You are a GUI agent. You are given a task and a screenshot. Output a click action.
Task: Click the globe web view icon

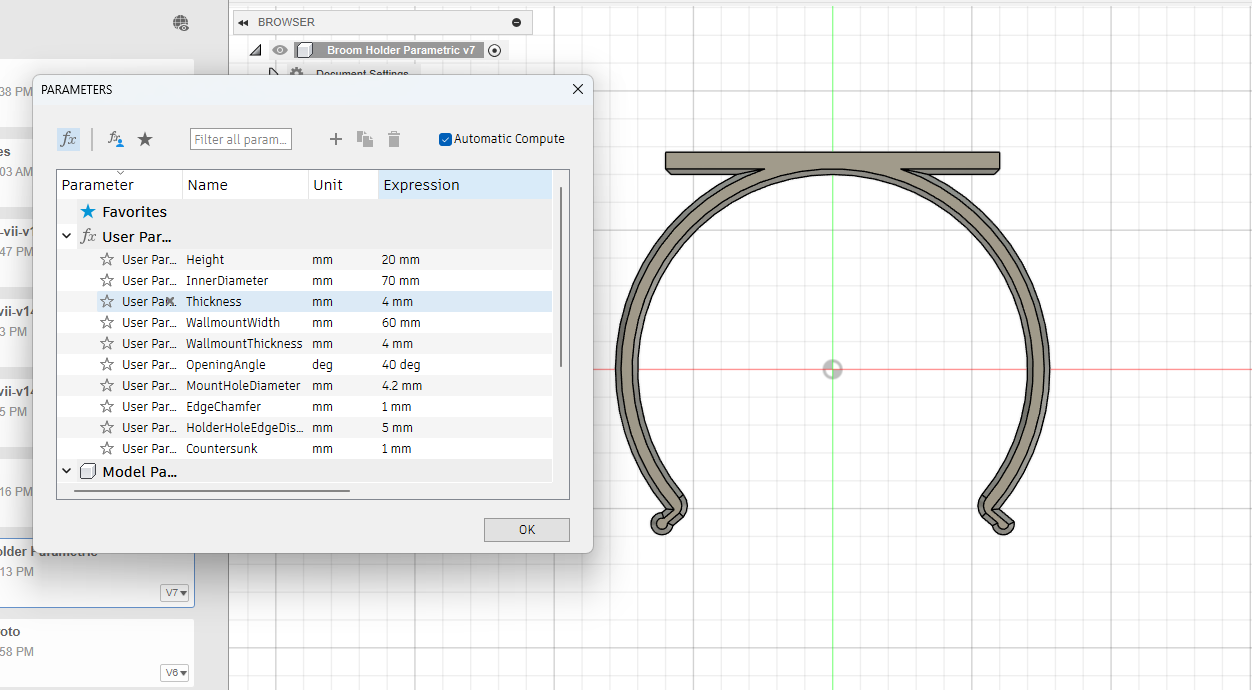180,23
